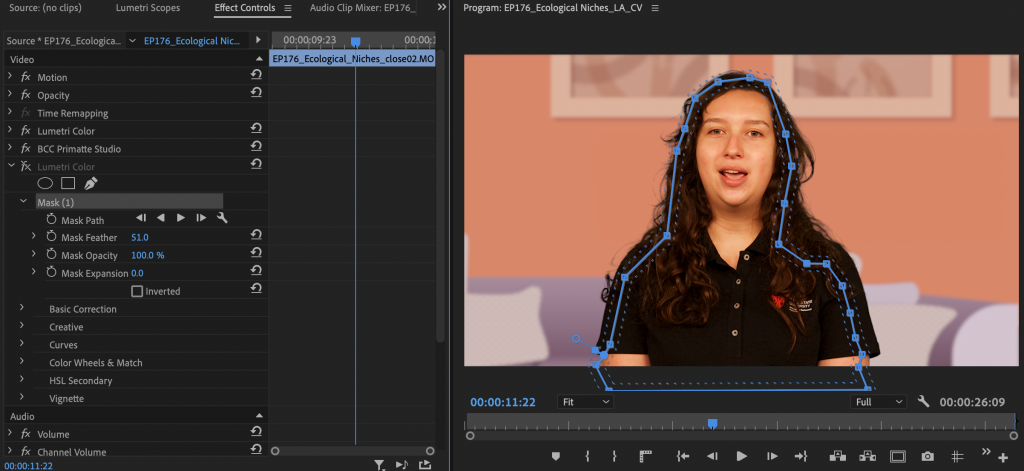Click the Program monitor playhead marker

(712, 424)
